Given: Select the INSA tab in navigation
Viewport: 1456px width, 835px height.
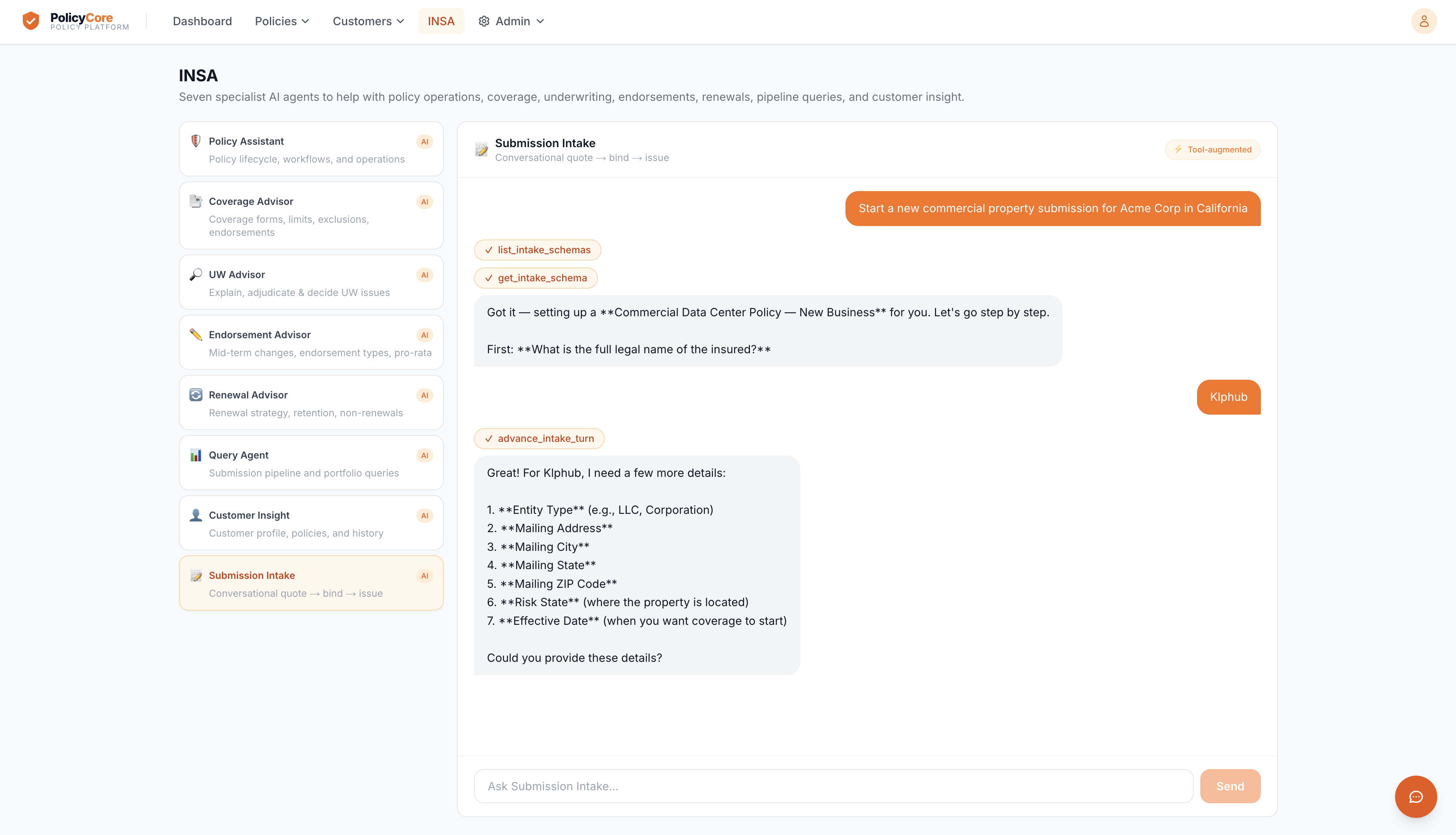Looking at the screenshot, I should click(x=441, y=21).
